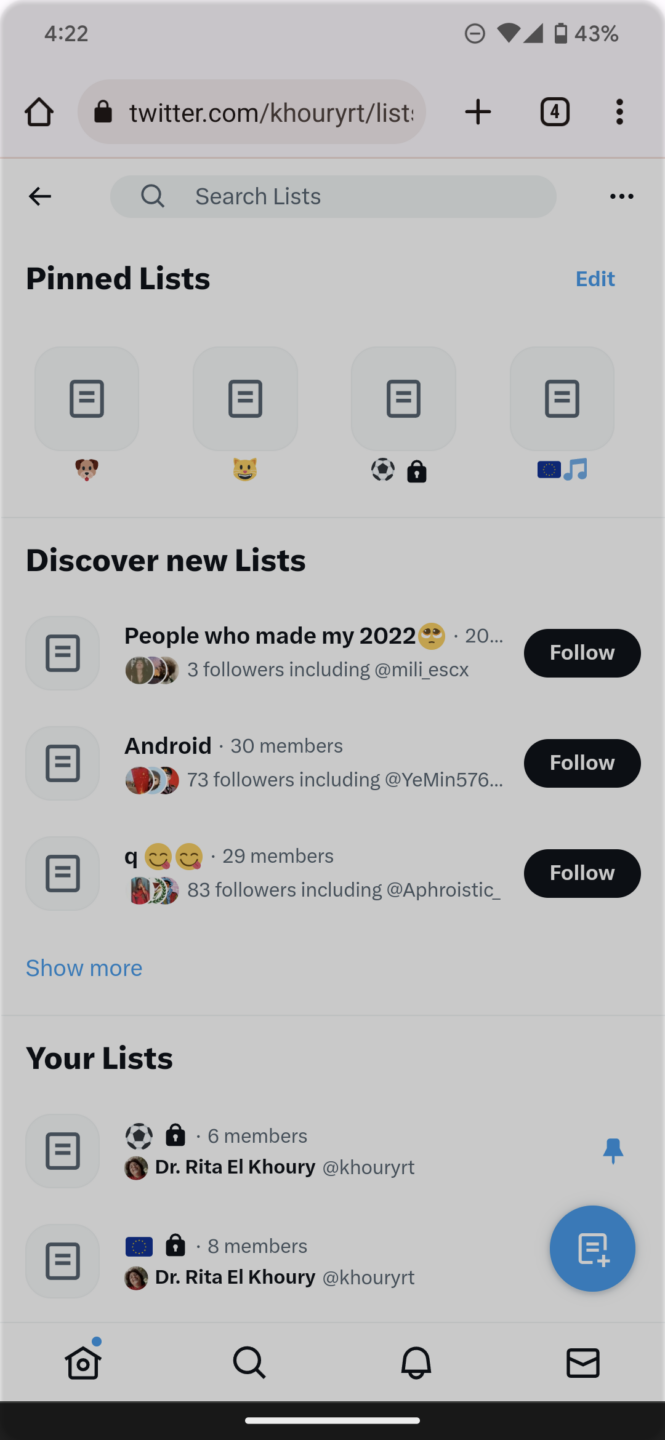Image resolution: width=665 pixels, height=1440 pixels.
Task: Create a new List with the floating button
Action: (x=592, y=1248)
